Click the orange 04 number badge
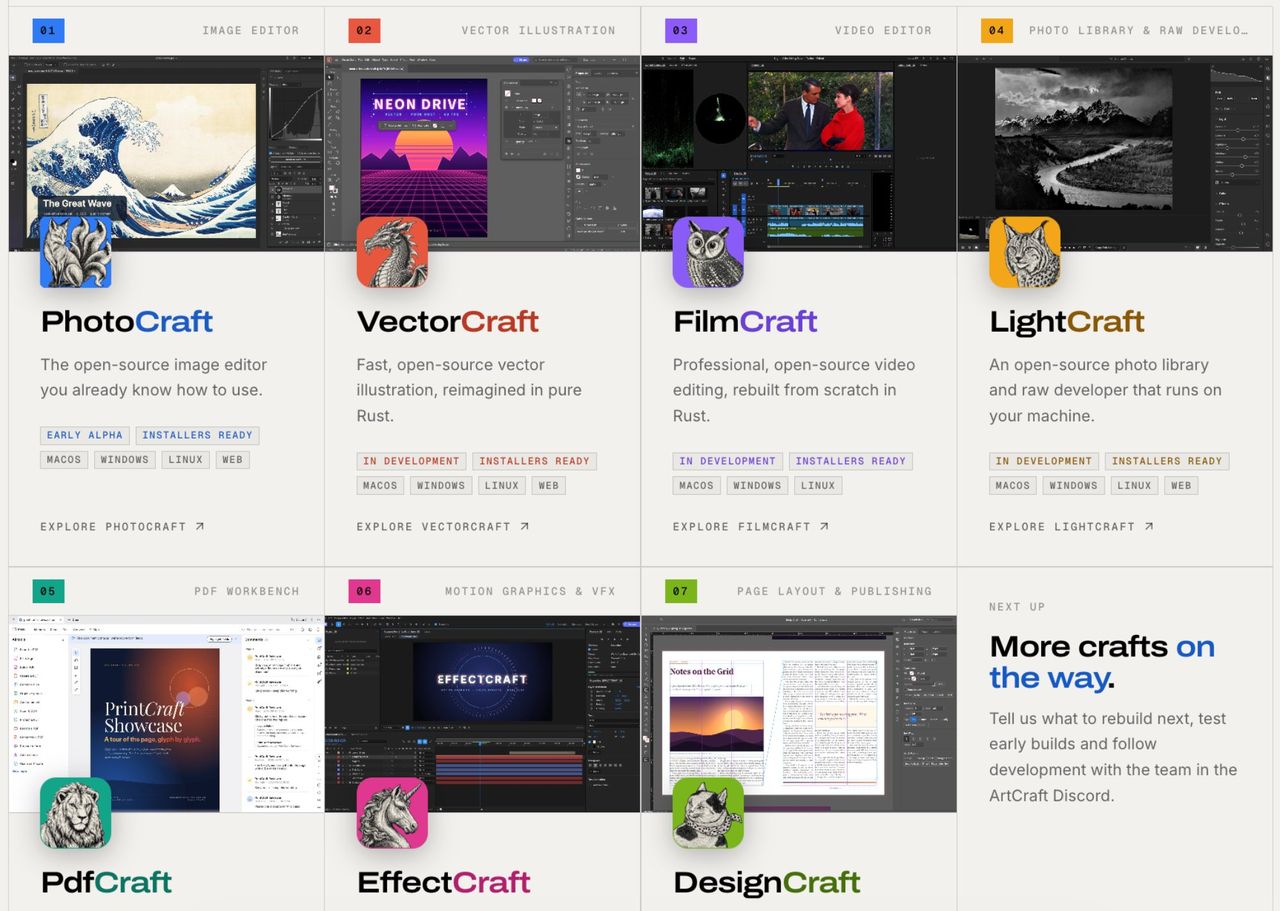The image size is (1280, 911). 997,30
